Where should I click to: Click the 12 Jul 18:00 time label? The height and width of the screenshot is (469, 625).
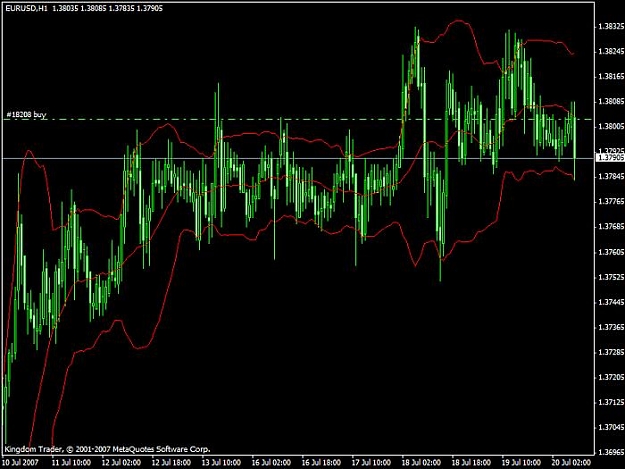click(171, 463)
